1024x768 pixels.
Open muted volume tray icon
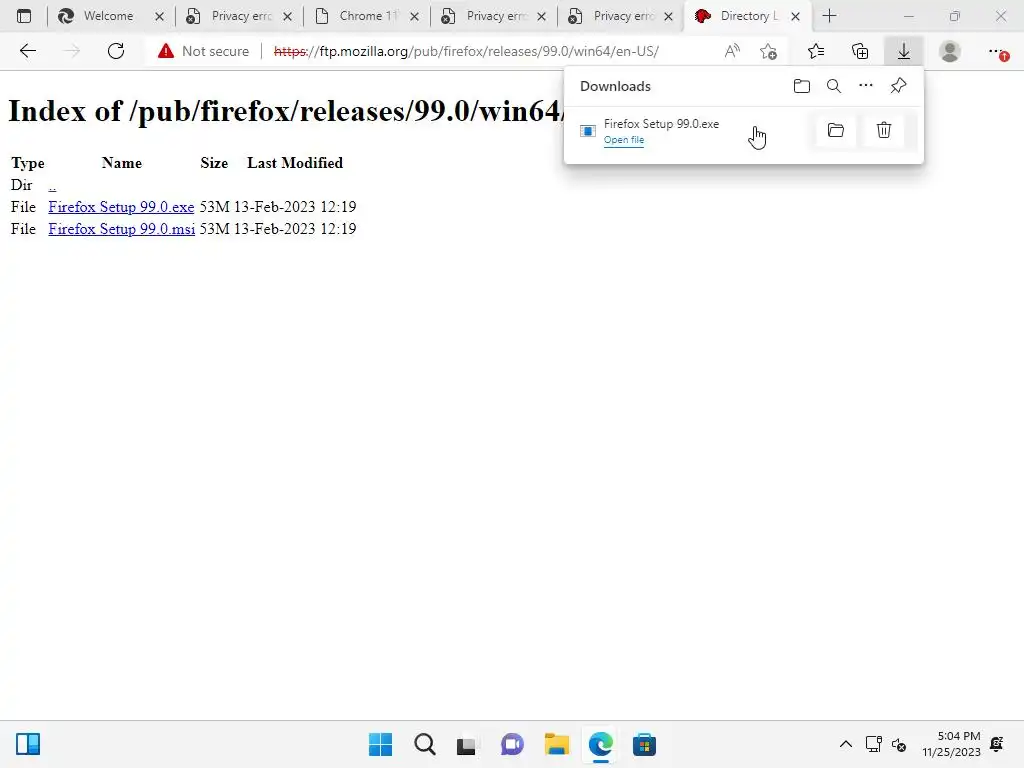pyautogui.click(x=899, y=744)
